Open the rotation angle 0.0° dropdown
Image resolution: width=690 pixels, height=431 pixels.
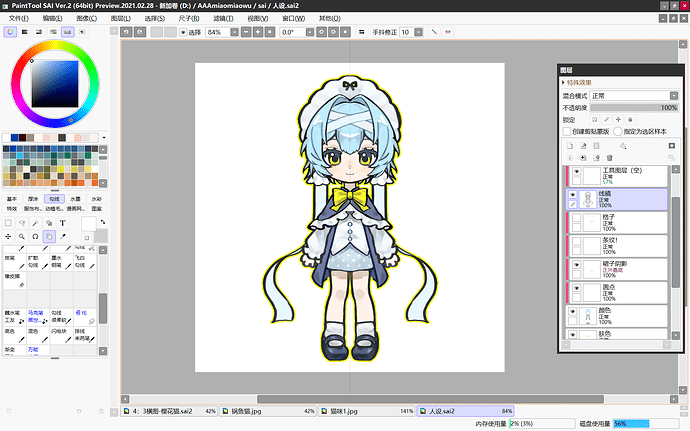coord(310,32)
